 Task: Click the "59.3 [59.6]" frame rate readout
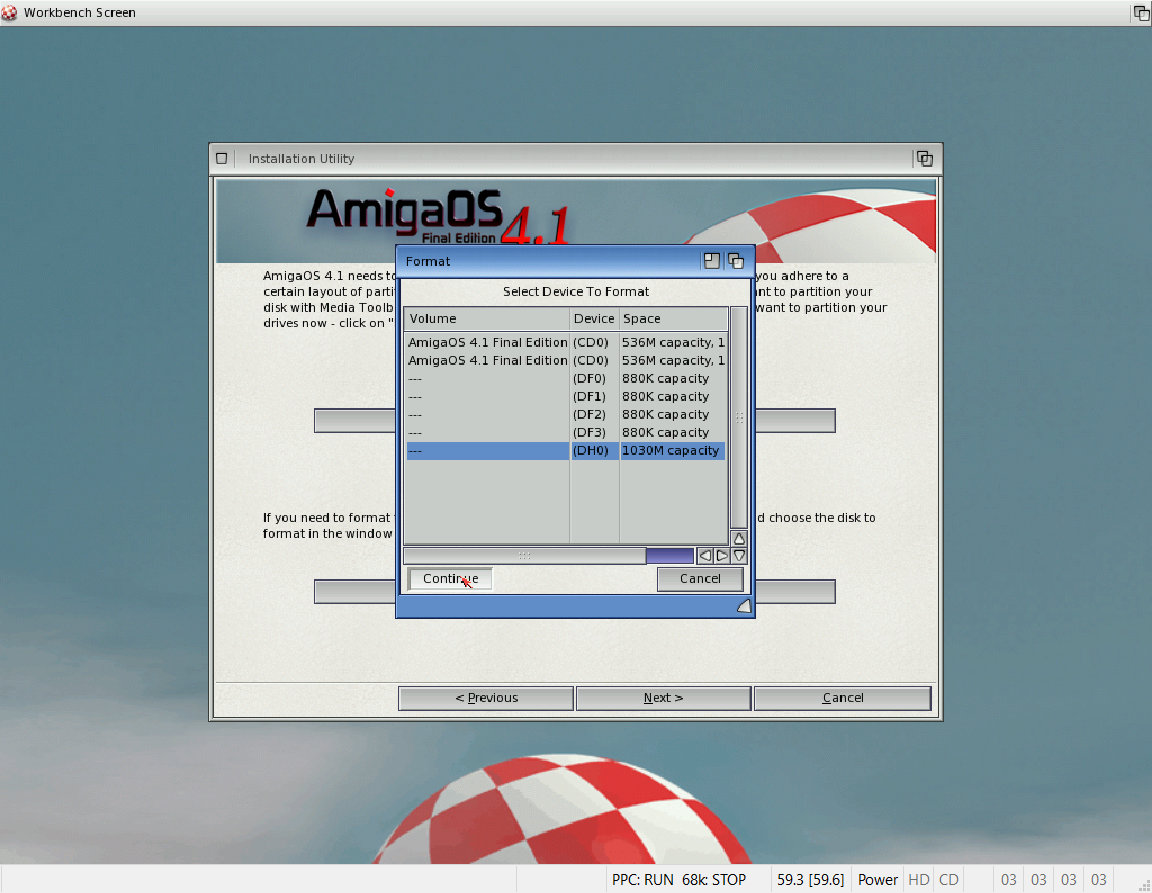click(810, 880)
